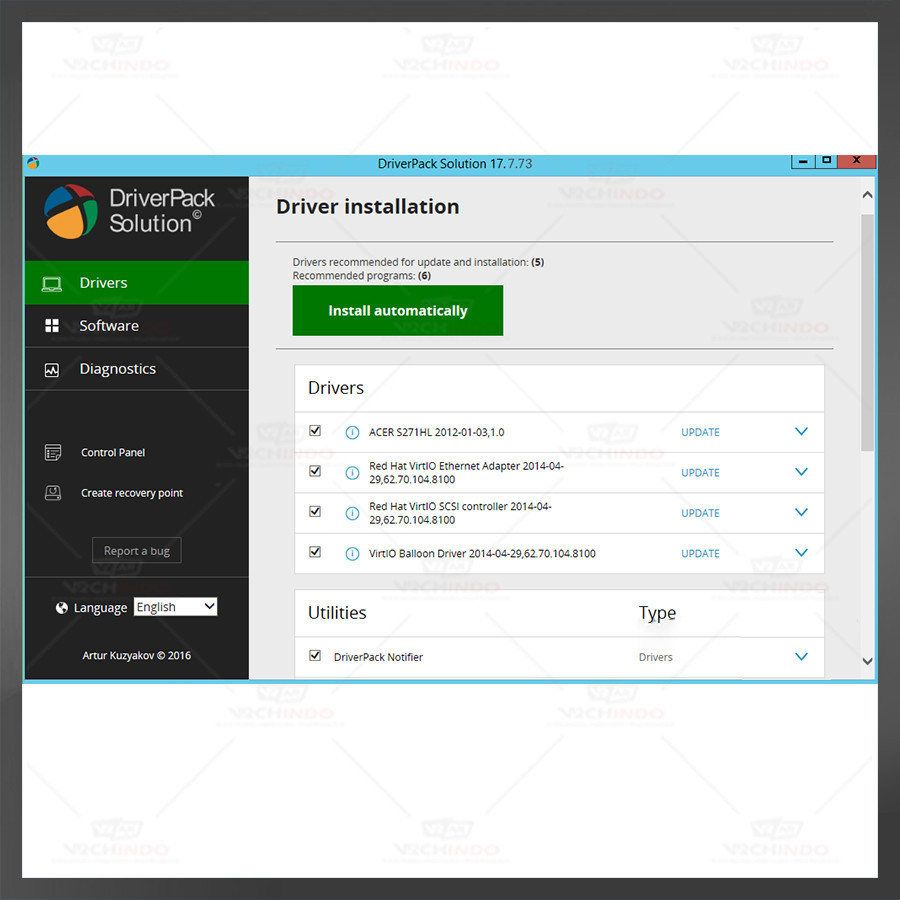Uncheck the VirtIO Balloon Driver checkbox

click(x=315, y=552)
